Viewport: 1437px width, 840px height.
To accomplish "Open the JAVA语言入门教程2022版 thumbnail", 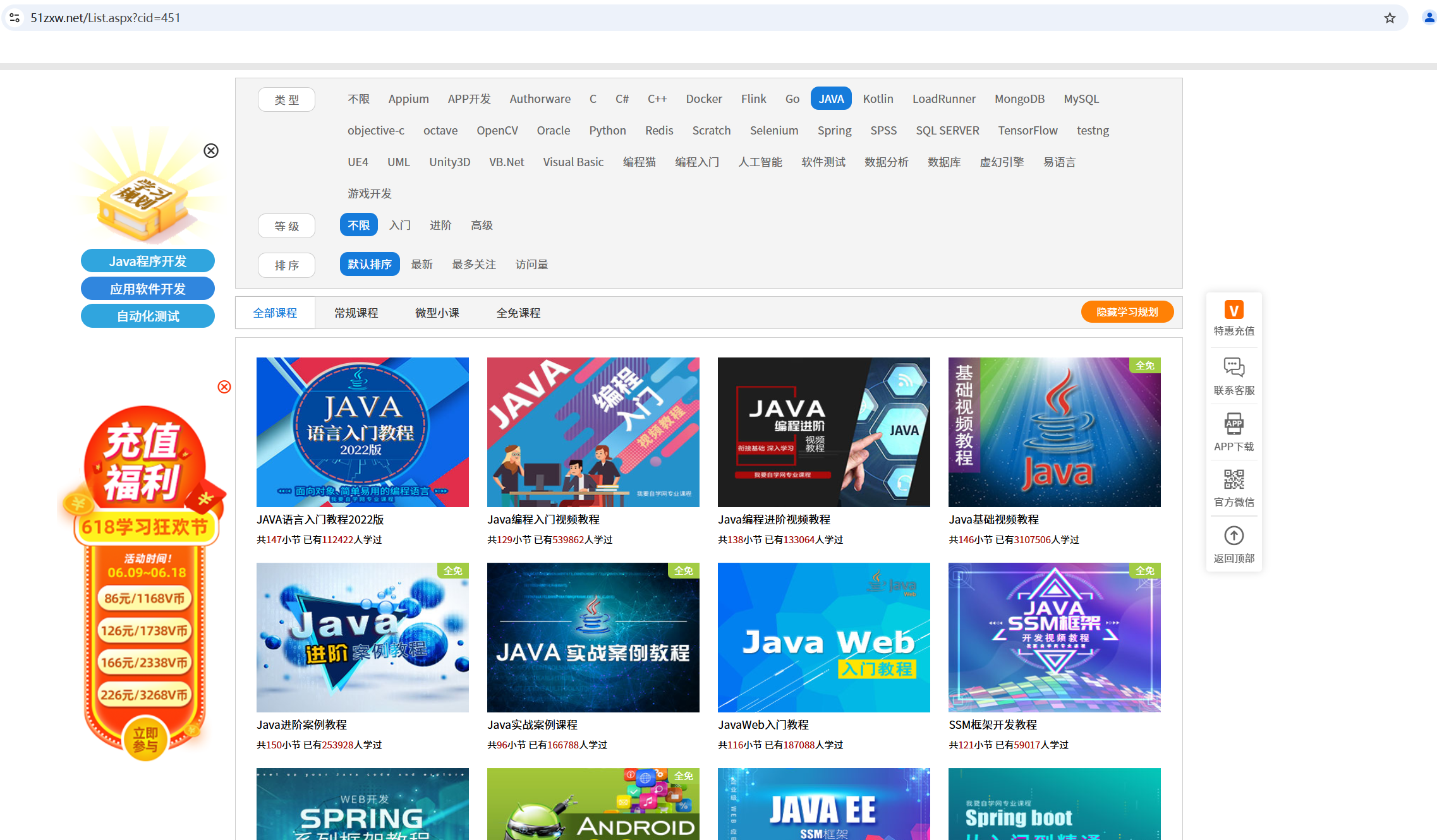I will tap(363, 432).
